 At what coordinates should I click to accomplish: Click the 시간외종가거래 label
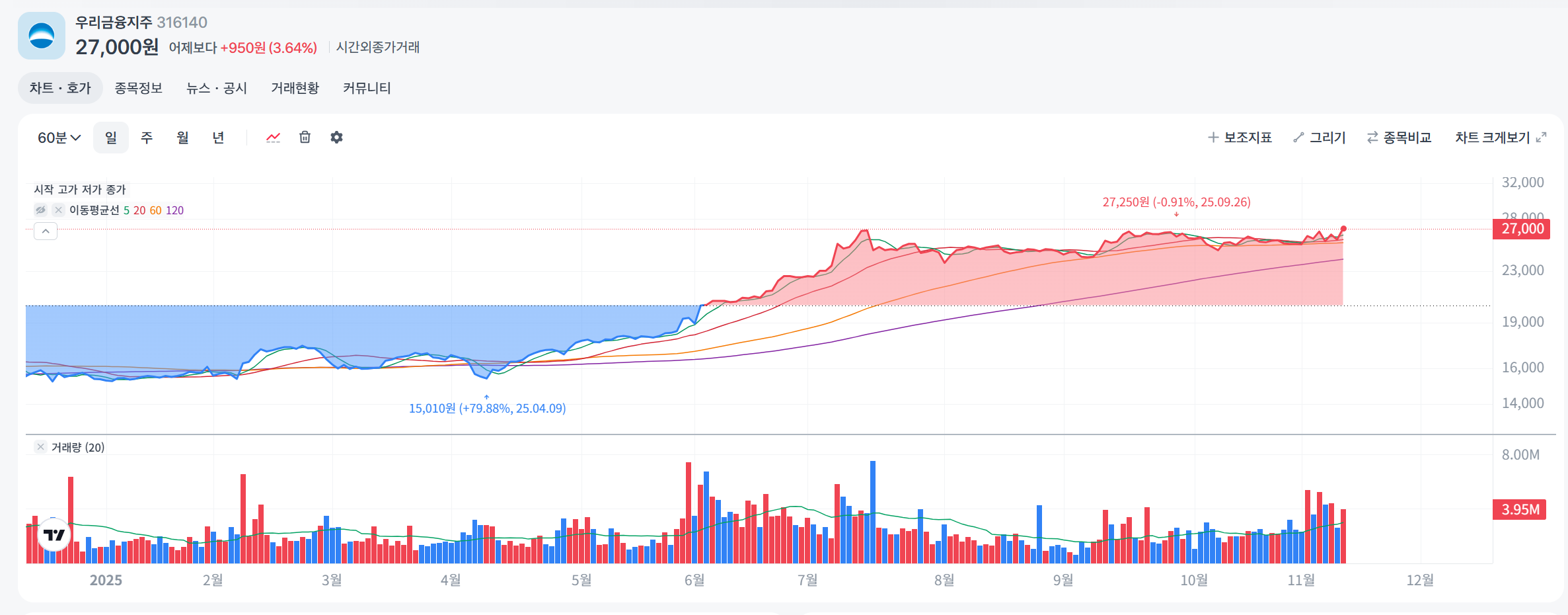[378, 47]
